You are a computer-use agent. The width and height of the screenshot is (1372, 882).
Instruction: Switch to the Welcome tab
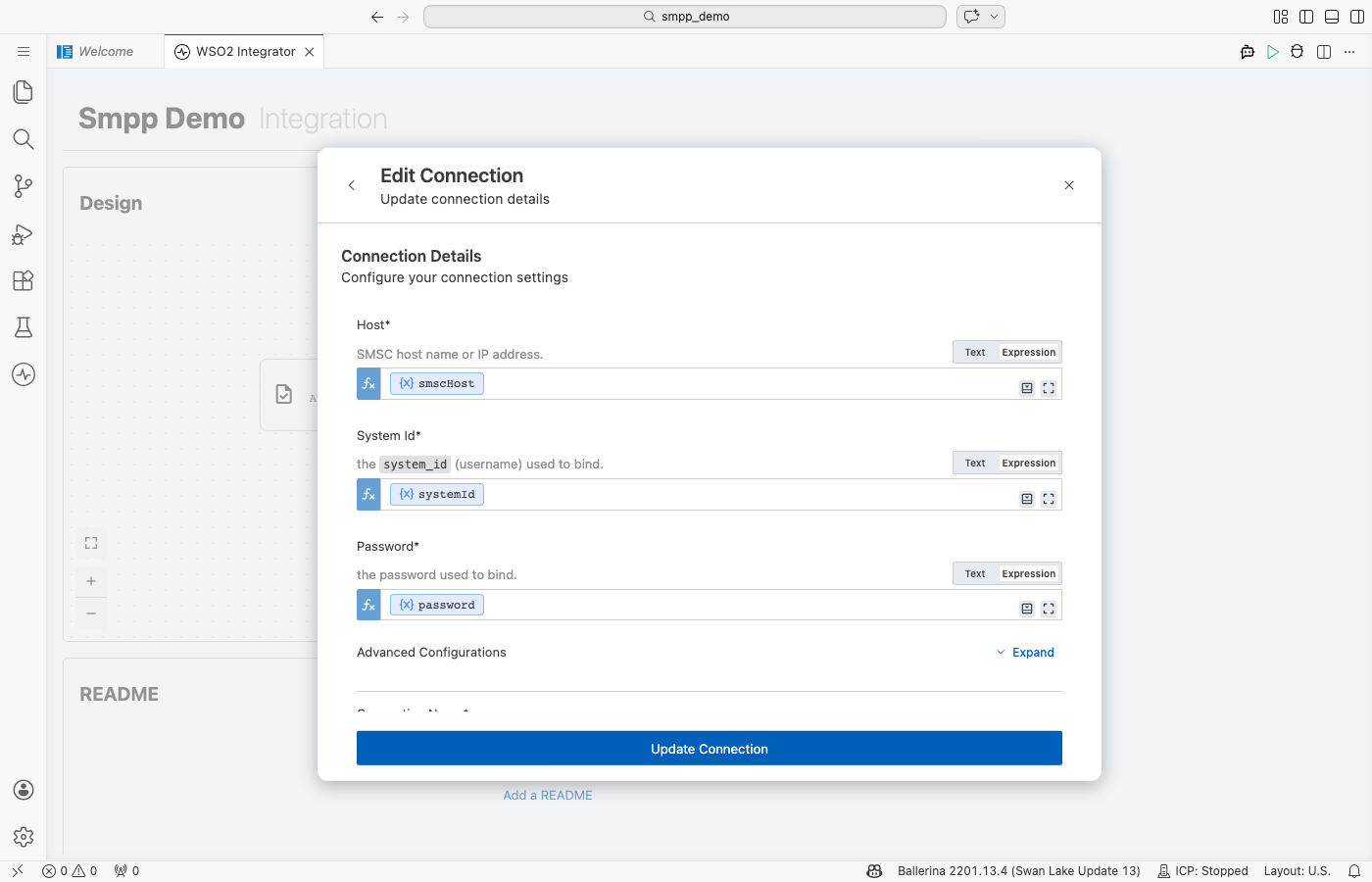tap(106, 52)
